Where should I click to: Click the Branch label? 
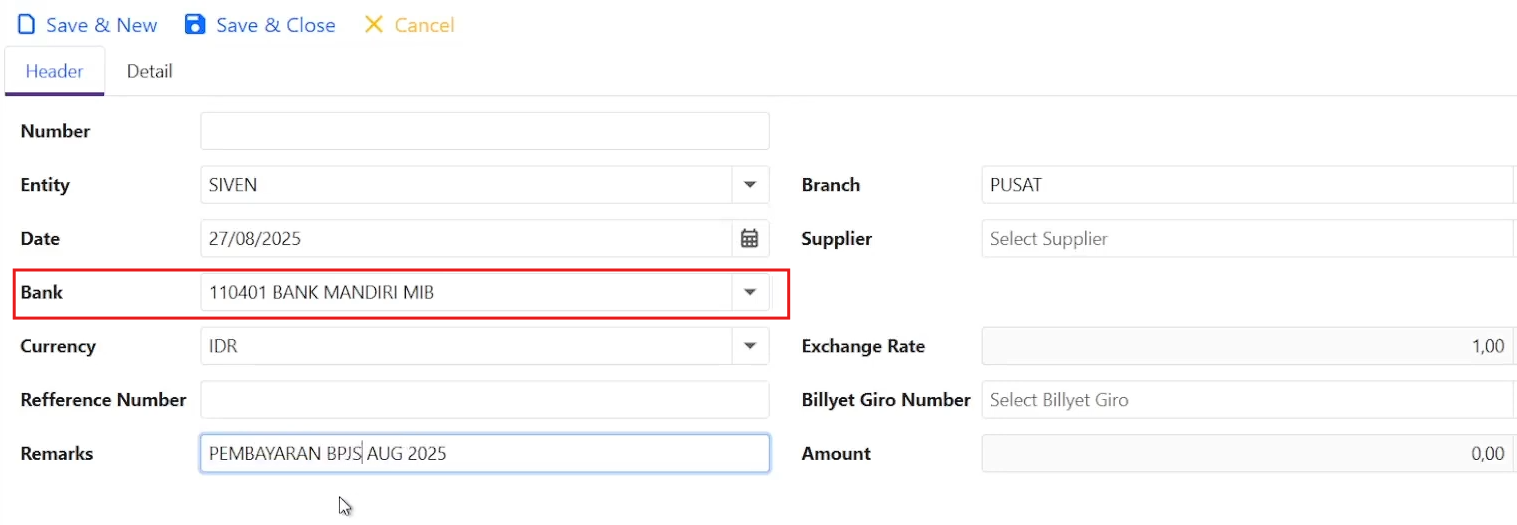pos(831,185)
